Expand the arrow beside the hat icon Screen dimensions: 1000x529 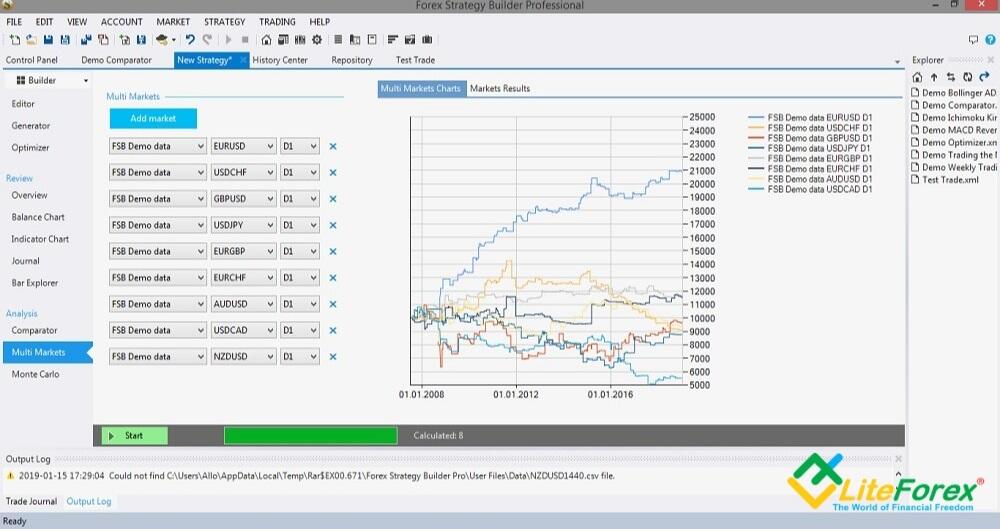pyautogui.click(x=173, y=40)
